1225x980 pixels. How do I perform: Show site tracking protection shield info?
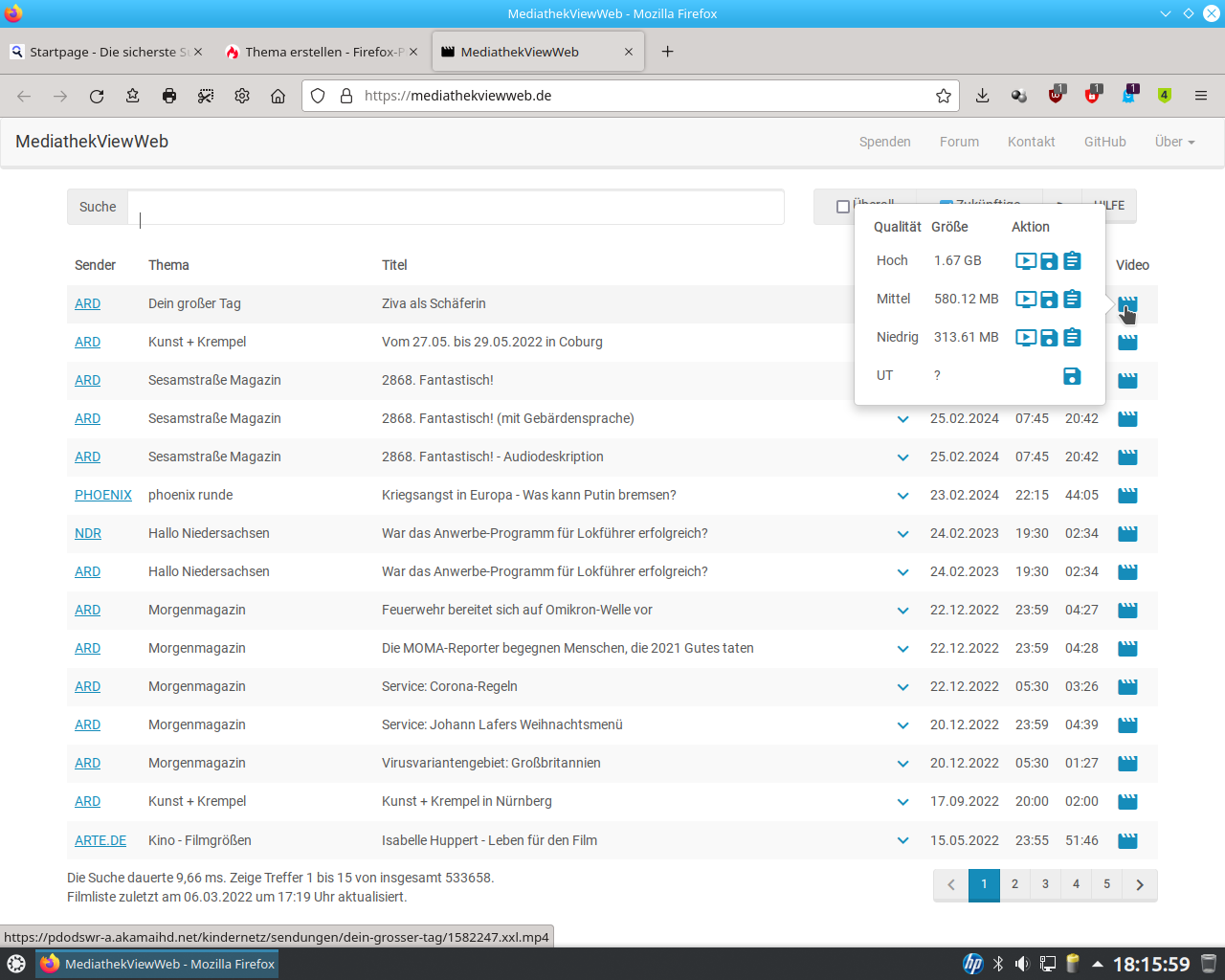click(x=319, y=96)
